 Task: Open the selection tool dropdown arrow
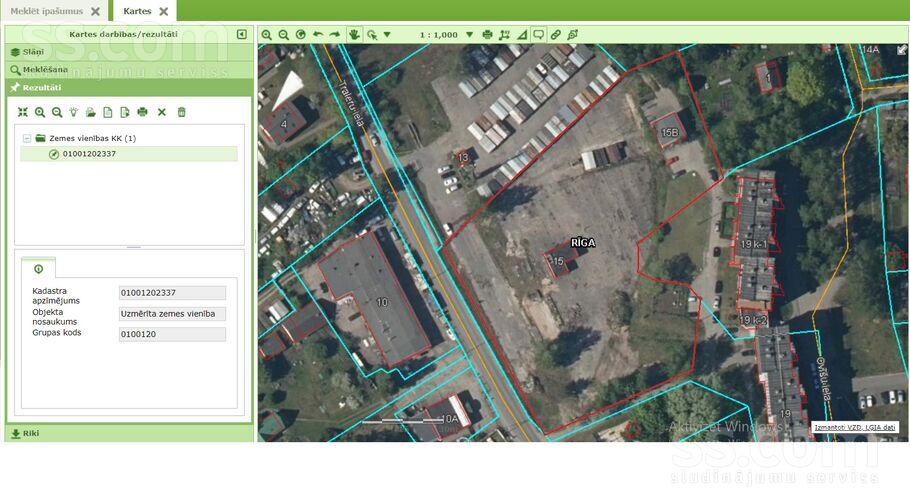387,35
